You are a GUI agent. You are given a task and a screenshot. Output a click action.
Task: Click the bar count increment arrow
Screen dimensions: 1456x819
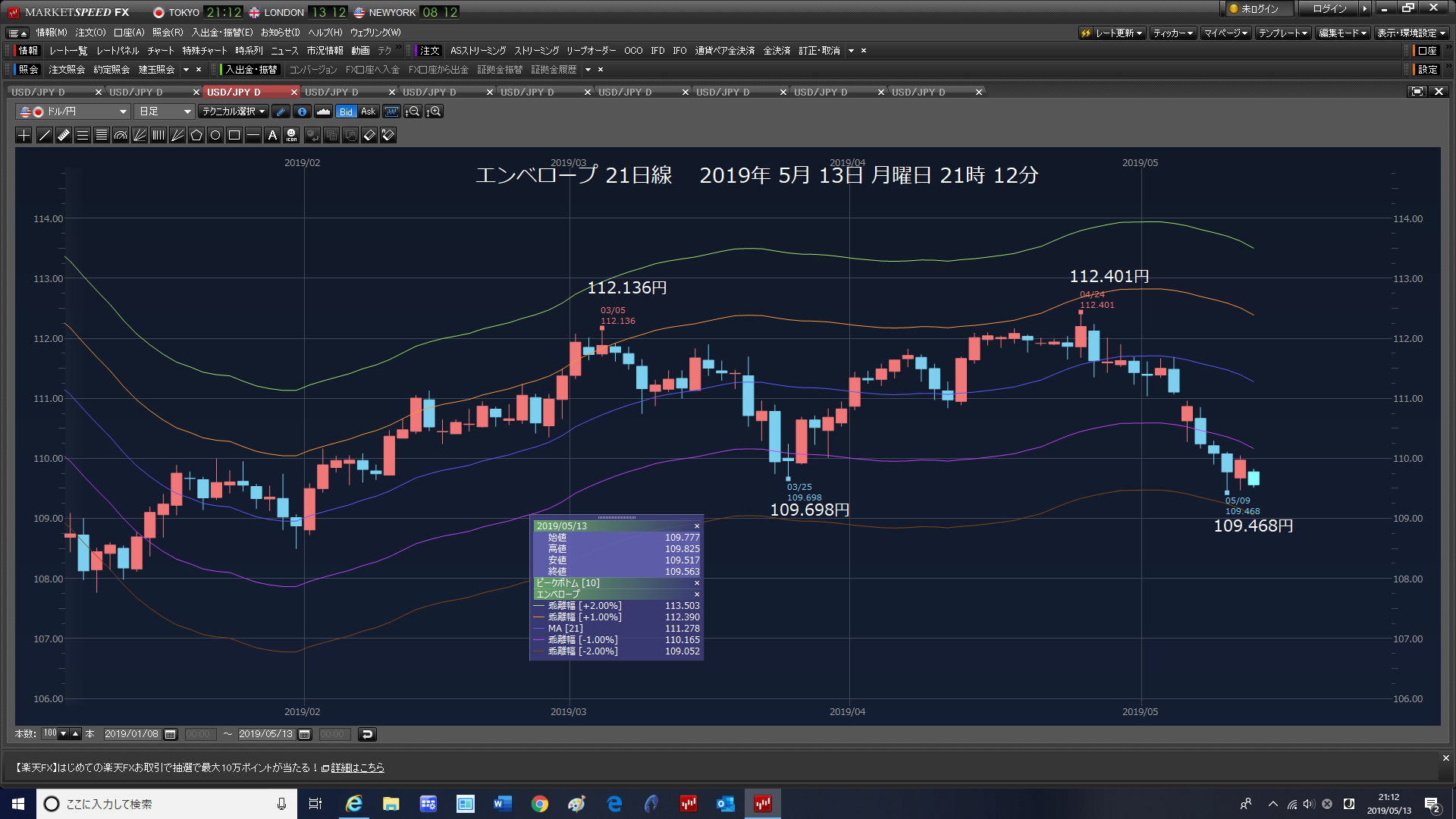[x=76, y=733]
